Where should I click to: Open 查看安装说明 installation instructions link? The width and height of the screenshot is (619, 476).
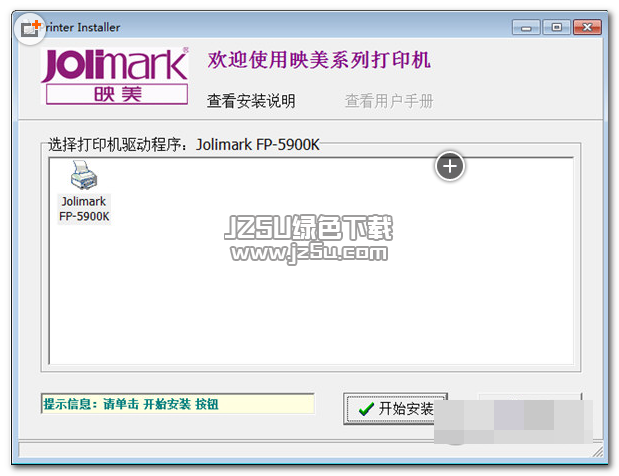[x=251, y=101]
